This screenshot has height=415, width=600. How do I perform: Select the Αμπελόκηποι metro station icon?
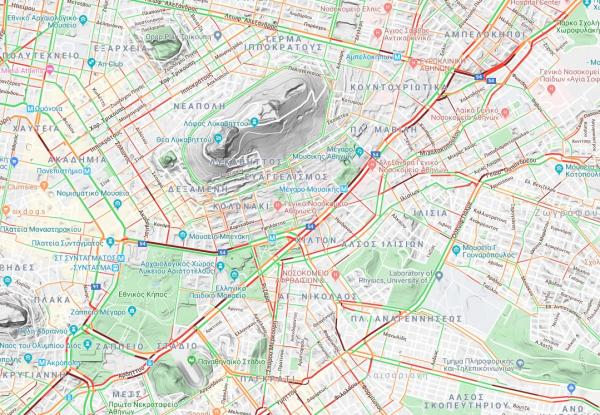[x=398, y=57]
